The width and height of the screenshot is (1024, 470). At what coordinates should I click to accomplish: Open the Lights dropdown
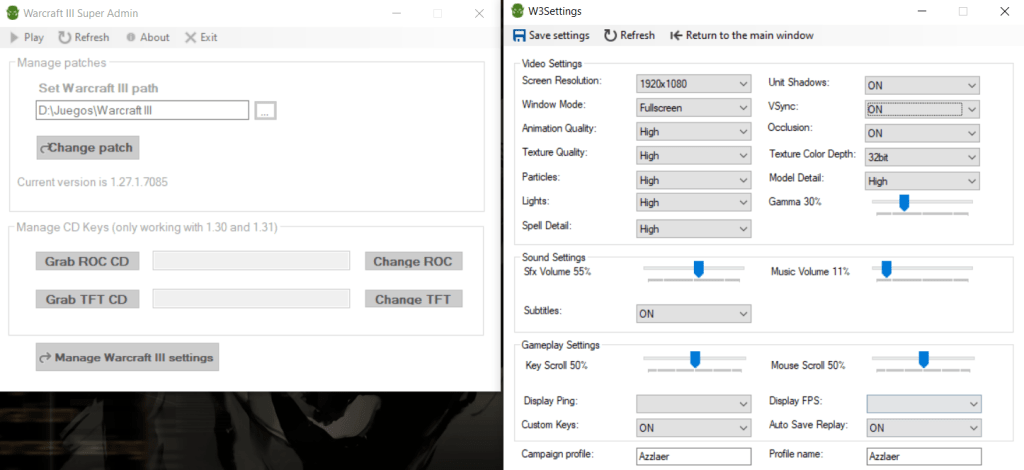694,202
